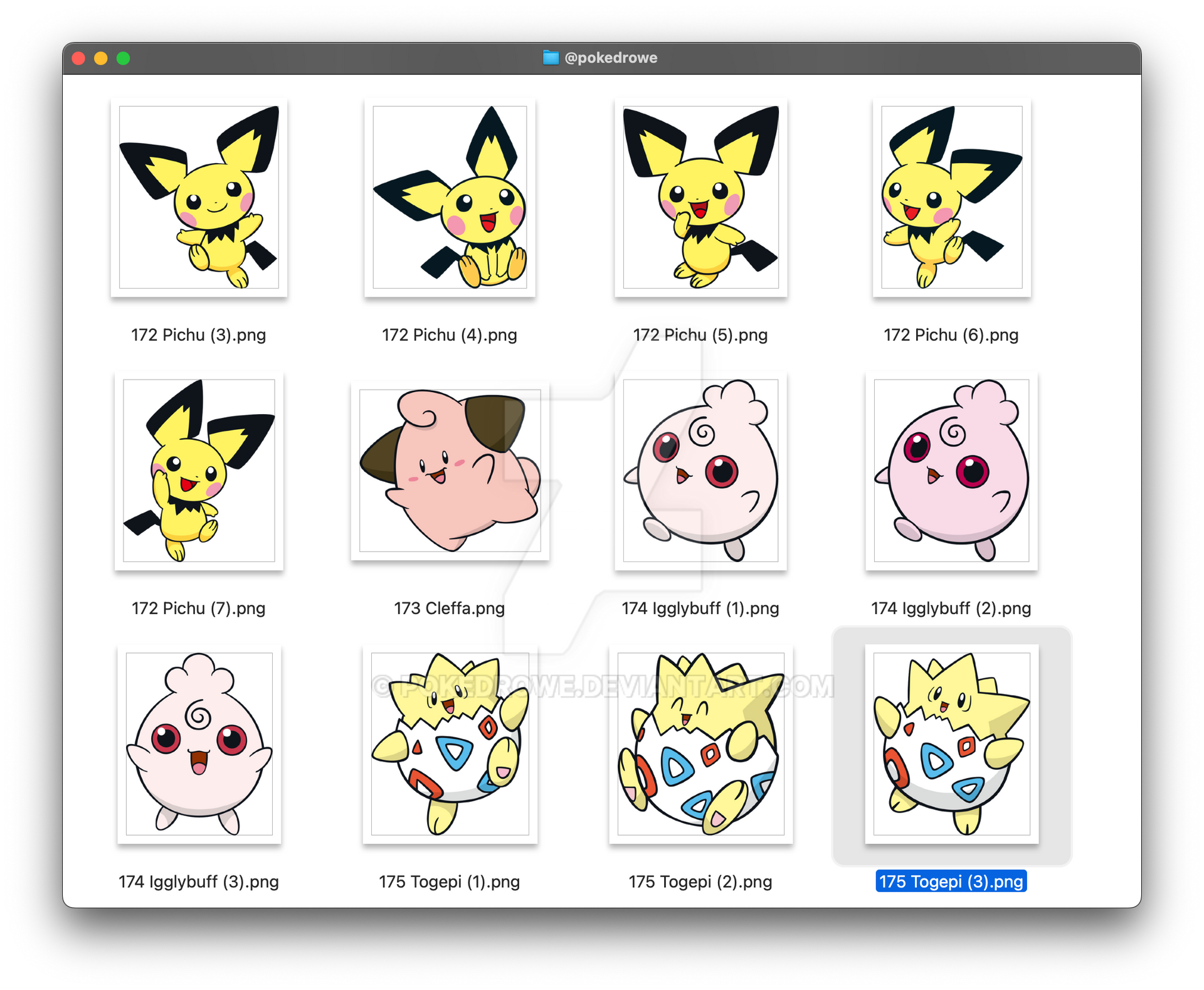Viewport: 1204px width, 990px height.
Task: Select the 175 Togepi (2).png thumbnail
Action: (x=700, y=744)
